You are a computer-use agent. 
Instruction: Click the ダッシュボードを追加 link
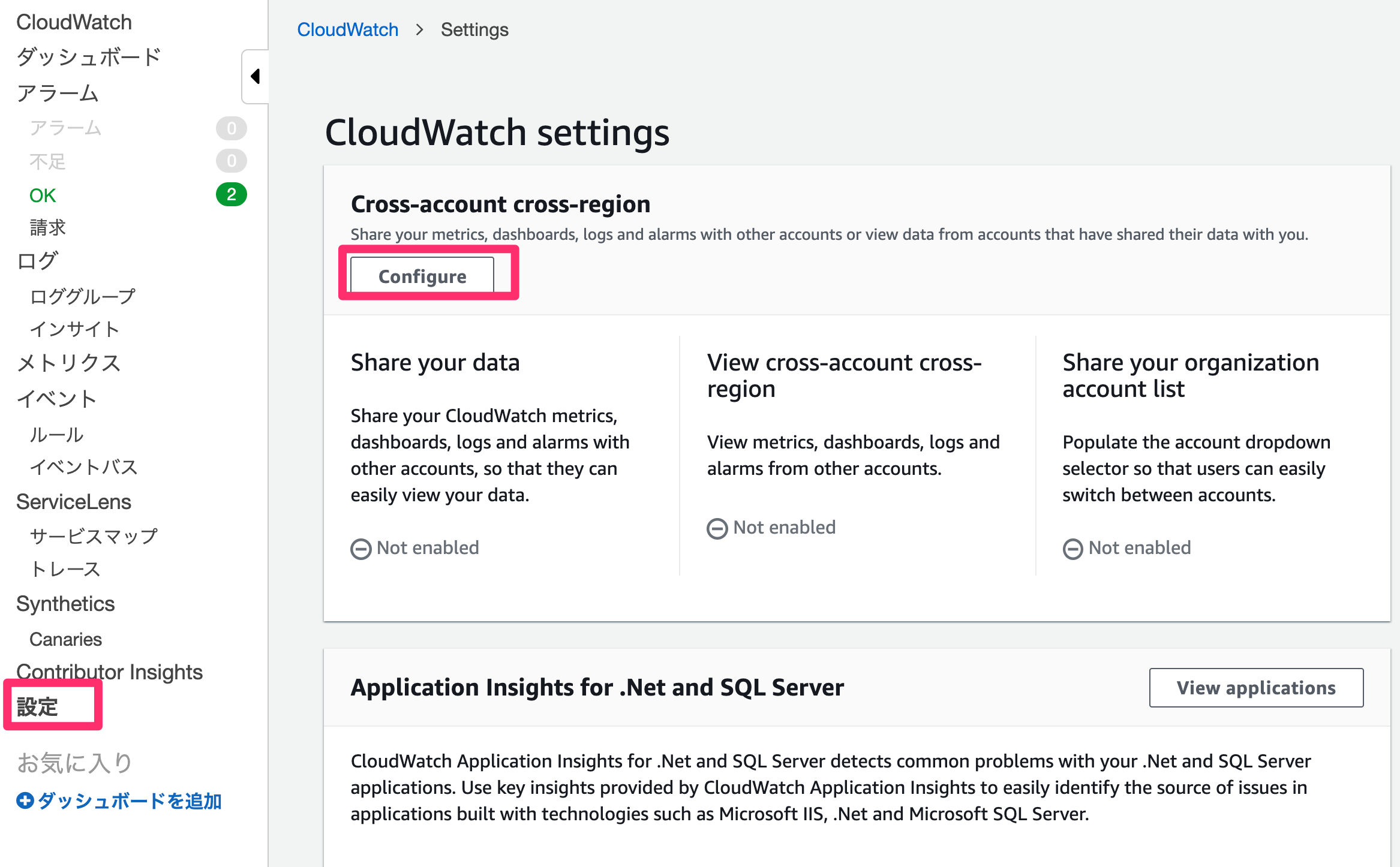click(130, 800)
